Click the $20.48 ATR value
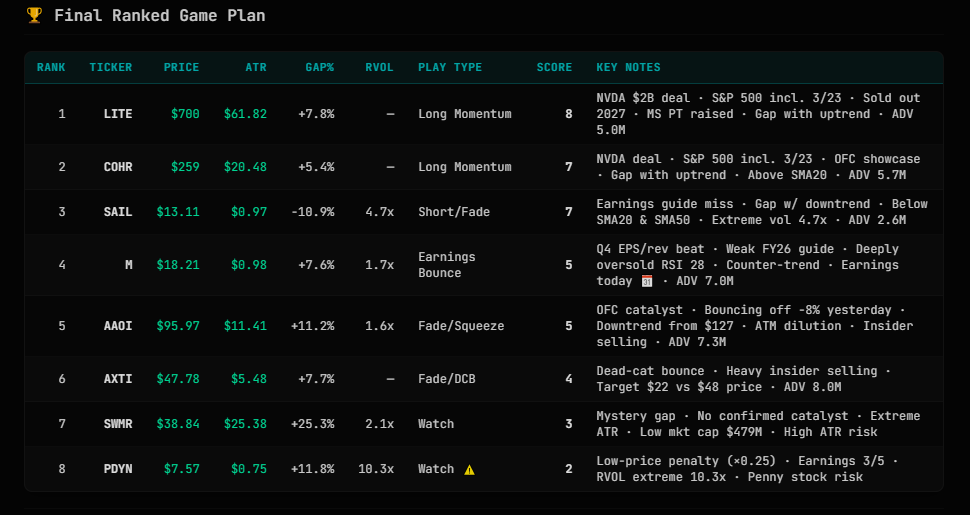This screenshot has width=970, height=515. pos(246,167)
